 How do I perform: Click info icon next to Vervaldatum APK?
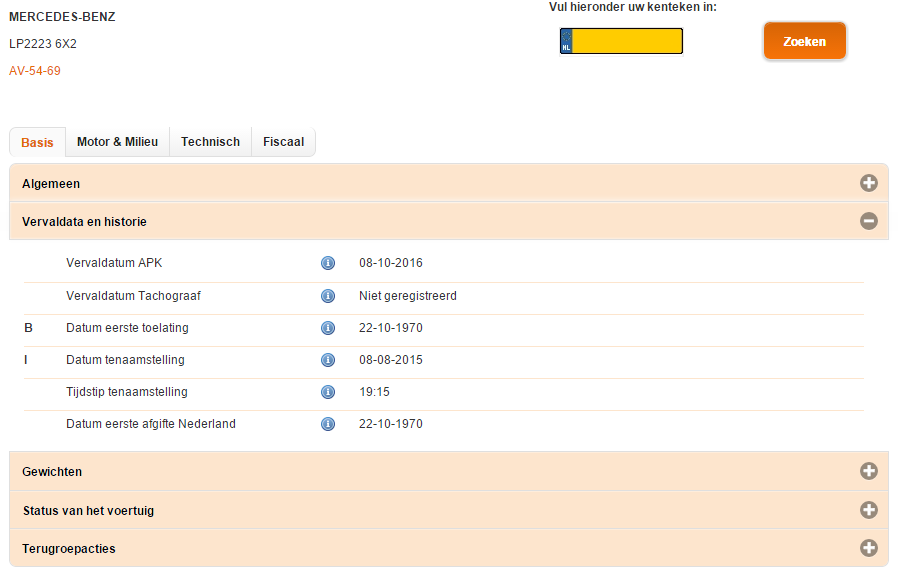(327, 263)
